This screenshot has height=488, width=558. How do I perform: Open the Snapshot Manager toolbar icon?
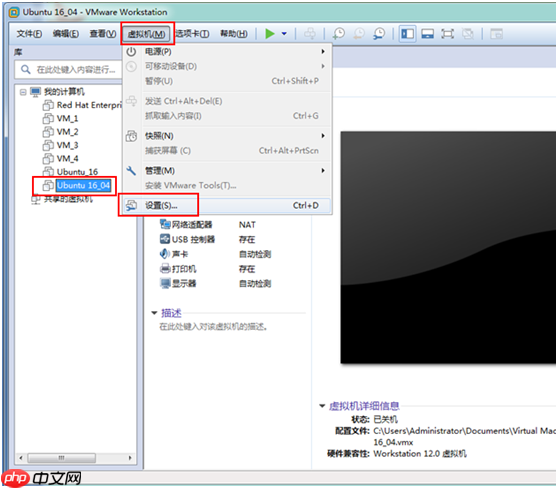pyautogui.click(x=379, y=33)
